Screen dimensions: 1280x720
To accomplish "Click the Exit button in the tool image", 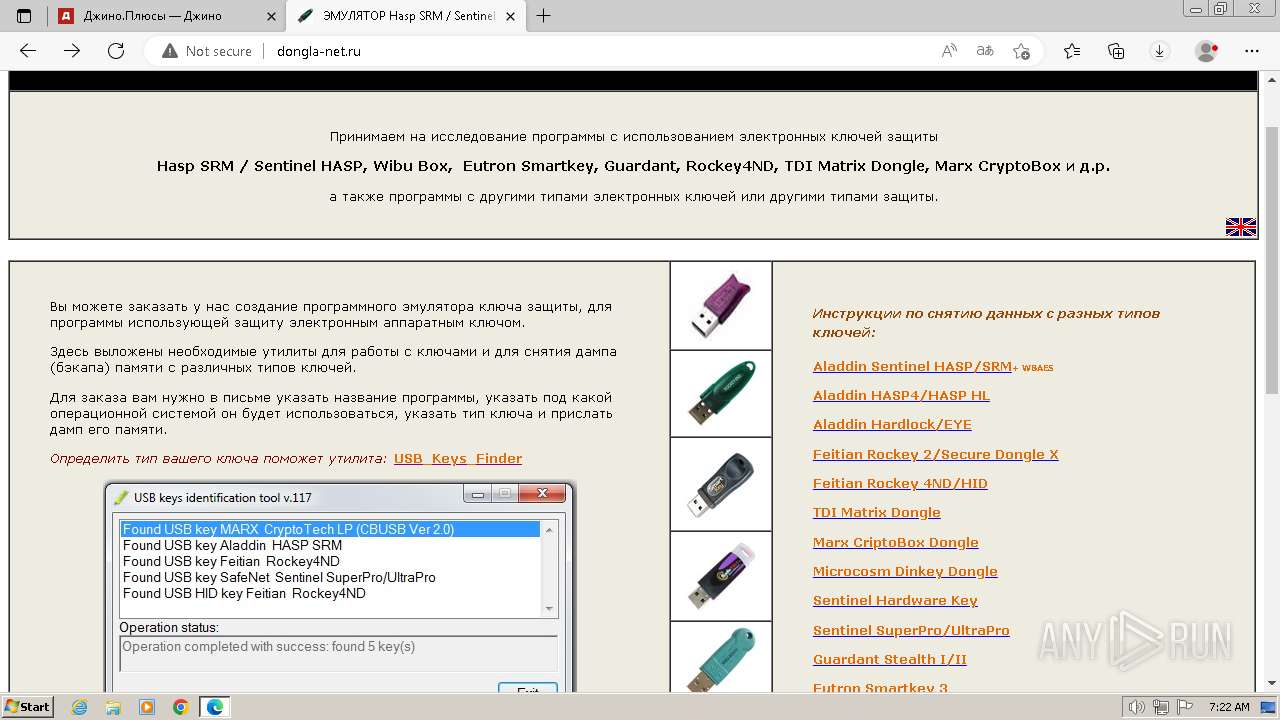I will click(x=528, y=688).
